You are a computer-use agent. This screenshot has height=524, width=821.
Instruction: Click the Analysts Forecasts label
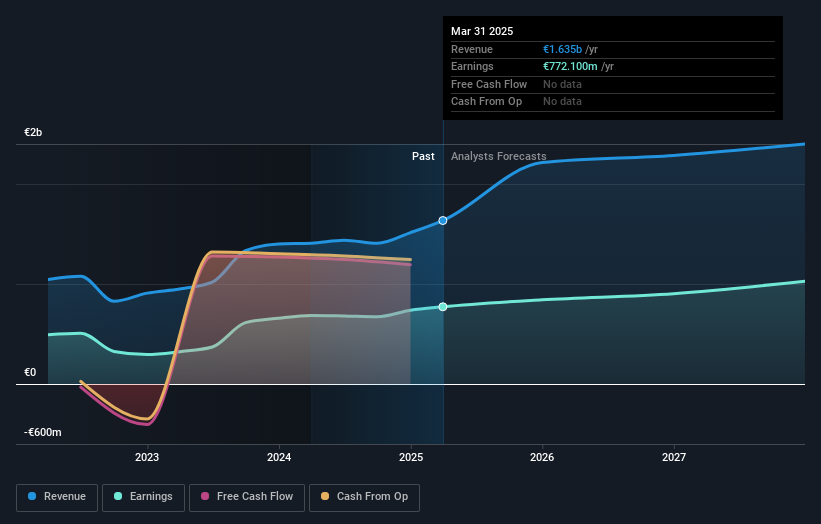pos(498,157)
